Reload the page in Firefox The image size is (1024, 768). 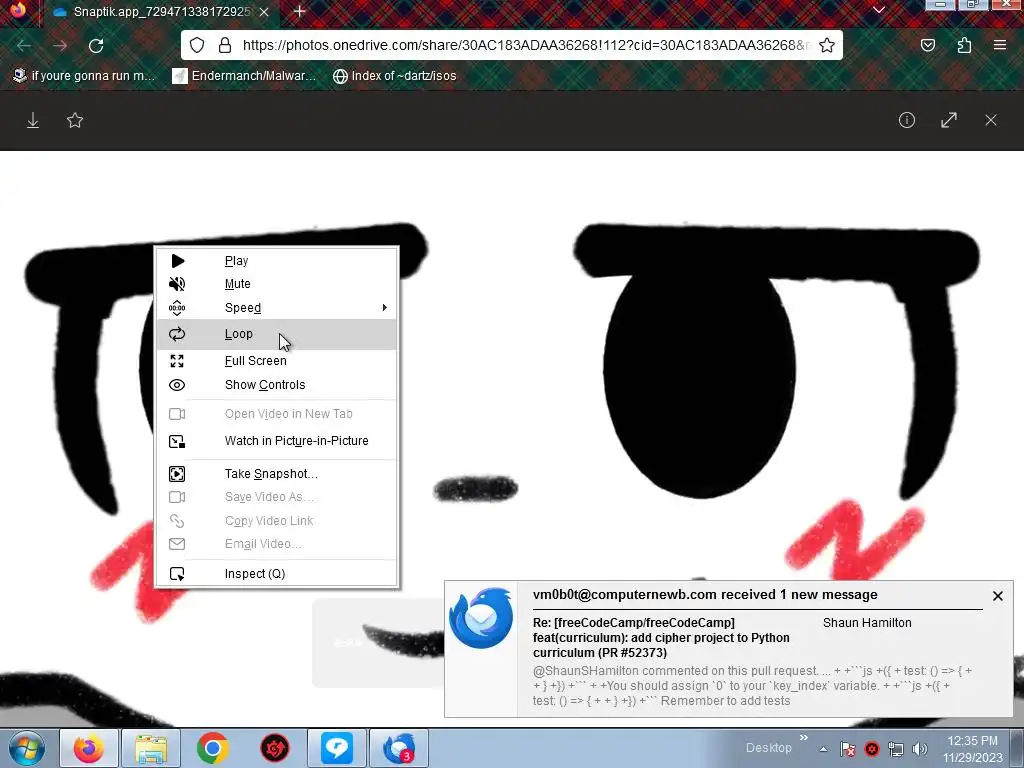[96, 46]
